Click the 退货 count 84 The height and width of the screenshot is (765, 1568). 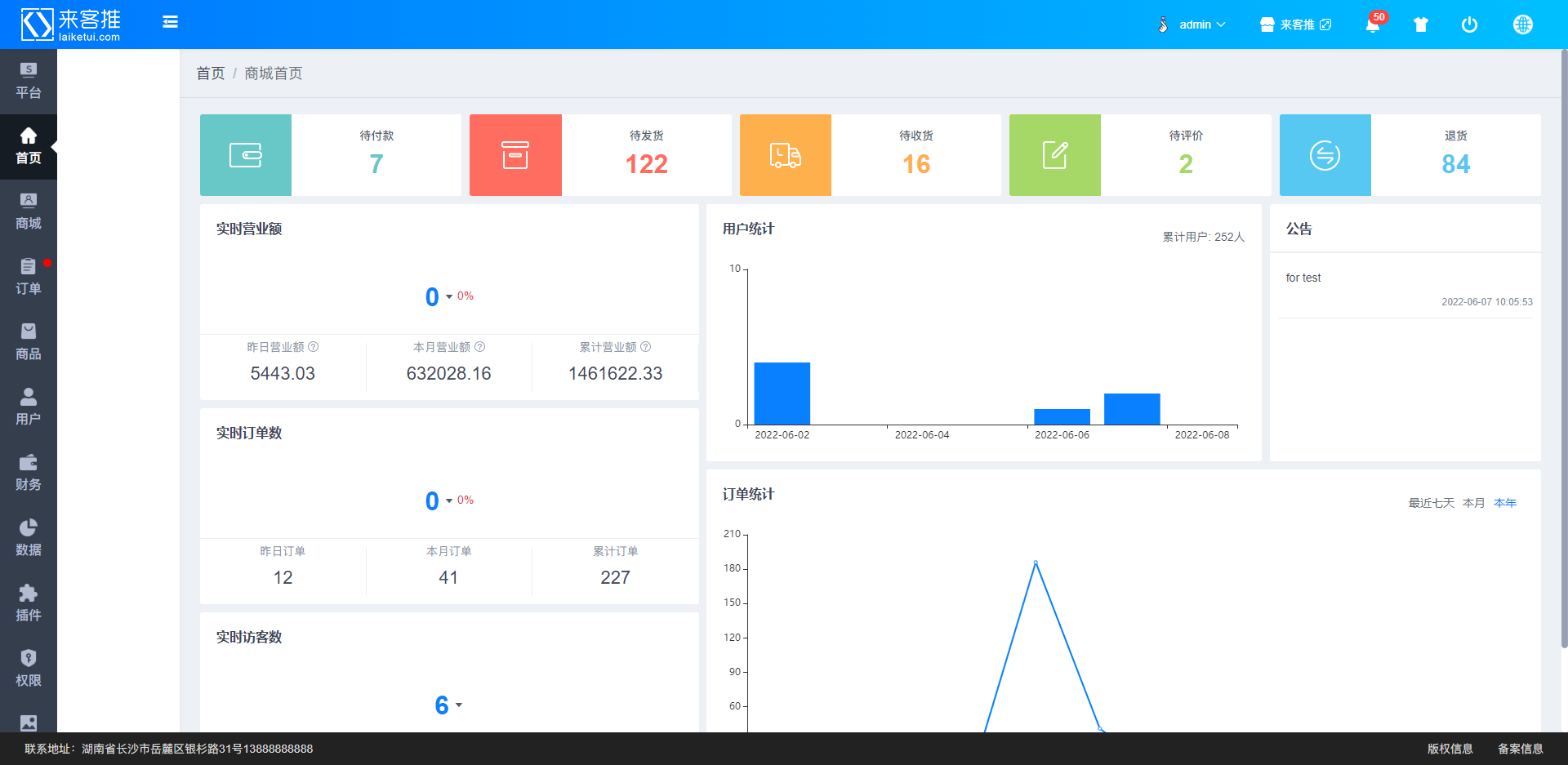coord(1456,164)
